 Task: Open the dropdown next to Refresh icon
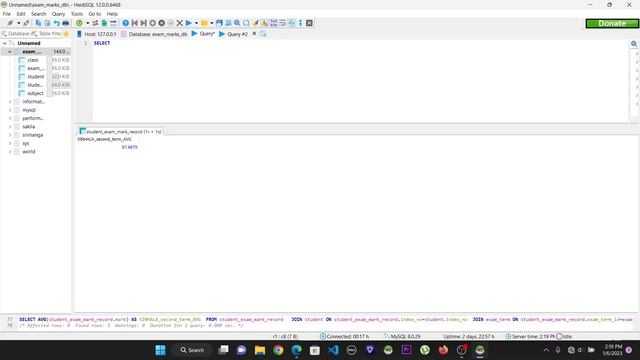coord(87,23)
